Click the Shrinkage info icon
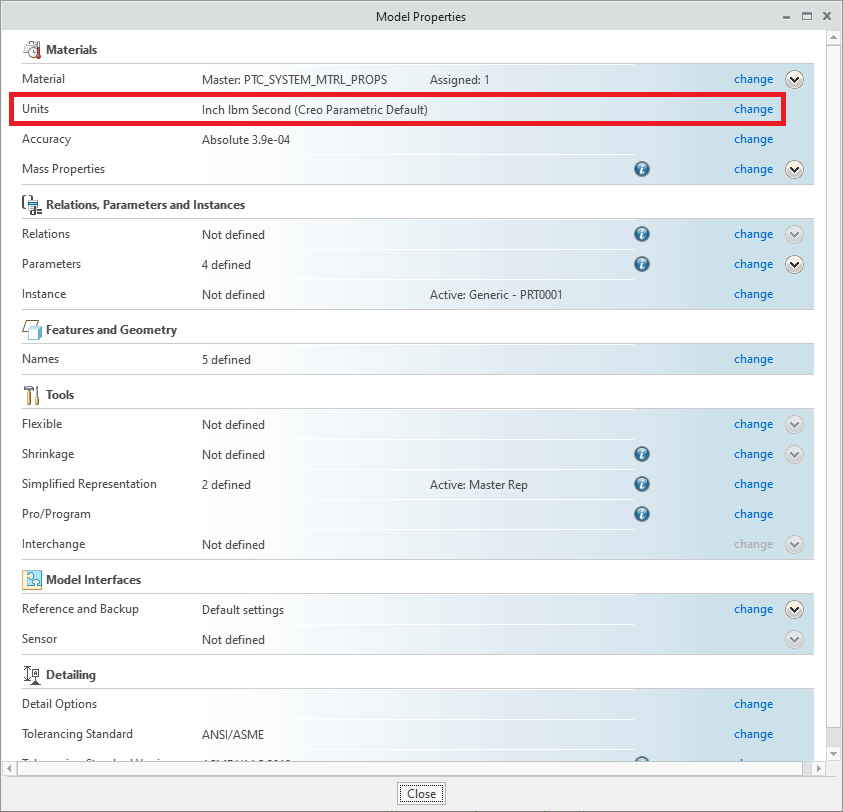The height and width of the screenshot is (812, 843). [x=642, y=454]
